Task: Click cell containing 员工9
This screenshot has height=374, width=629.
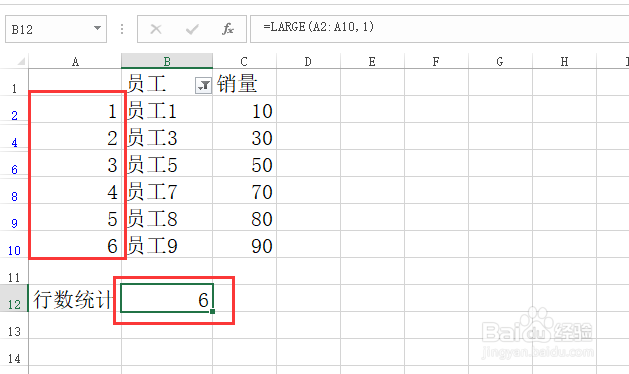Action: (167, 244)
